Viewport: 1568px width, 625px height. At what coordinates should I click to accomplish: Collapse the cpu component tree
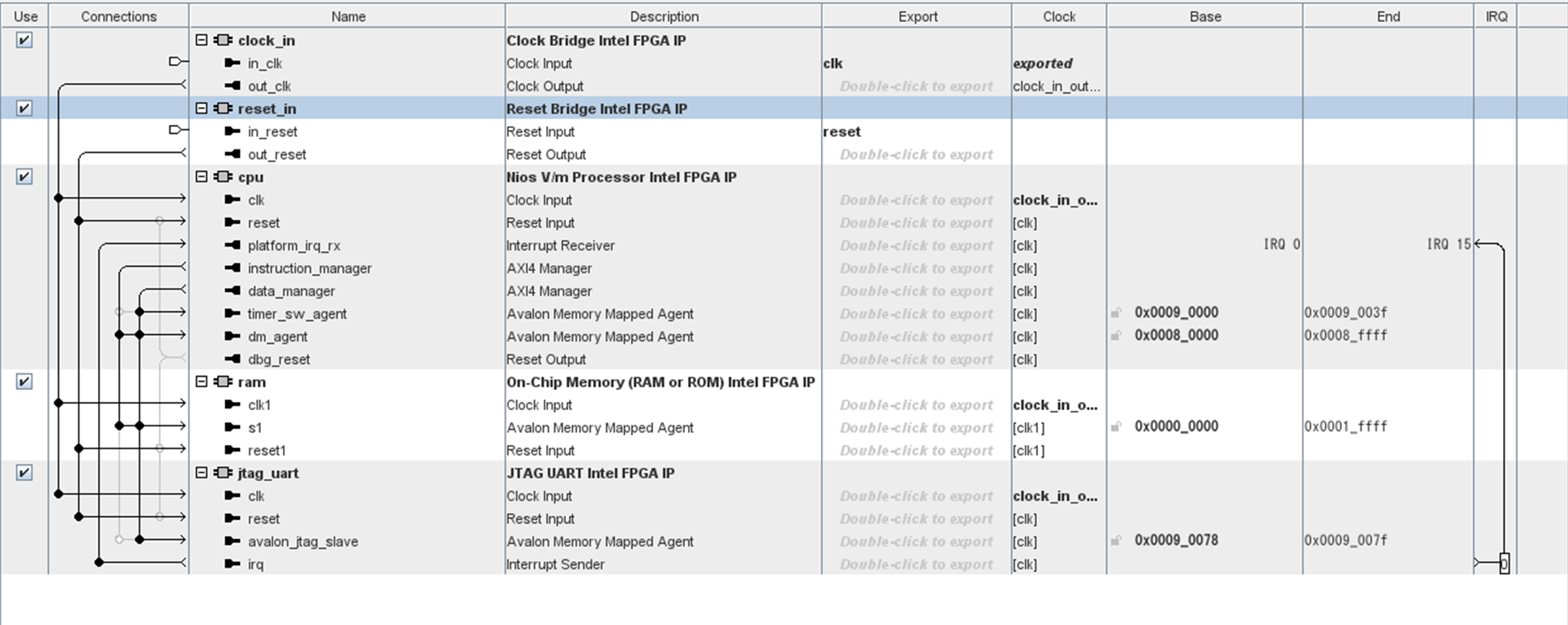click(200, 177)
